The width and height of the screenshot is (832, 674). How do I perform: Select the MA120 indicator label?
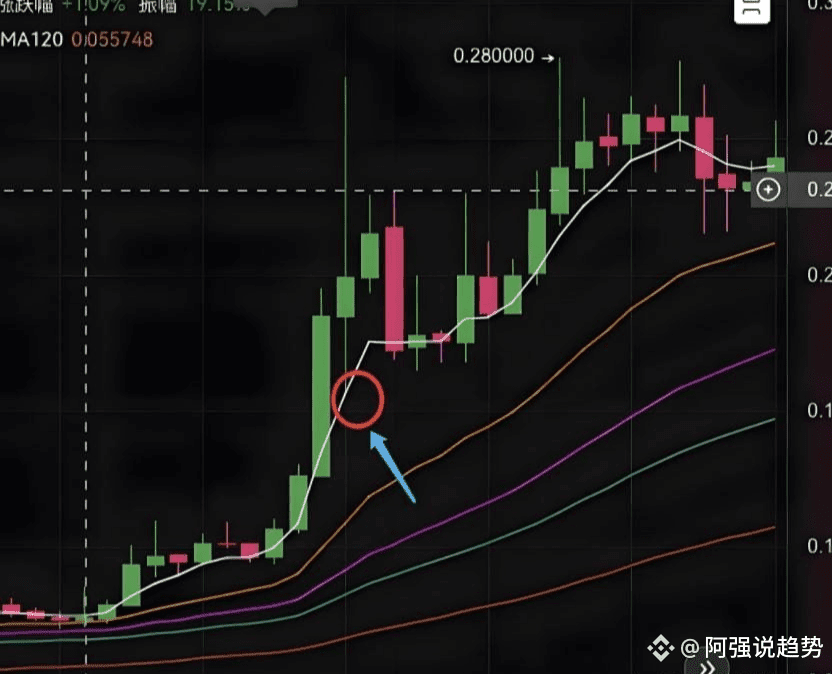click(x=32, y=40)
